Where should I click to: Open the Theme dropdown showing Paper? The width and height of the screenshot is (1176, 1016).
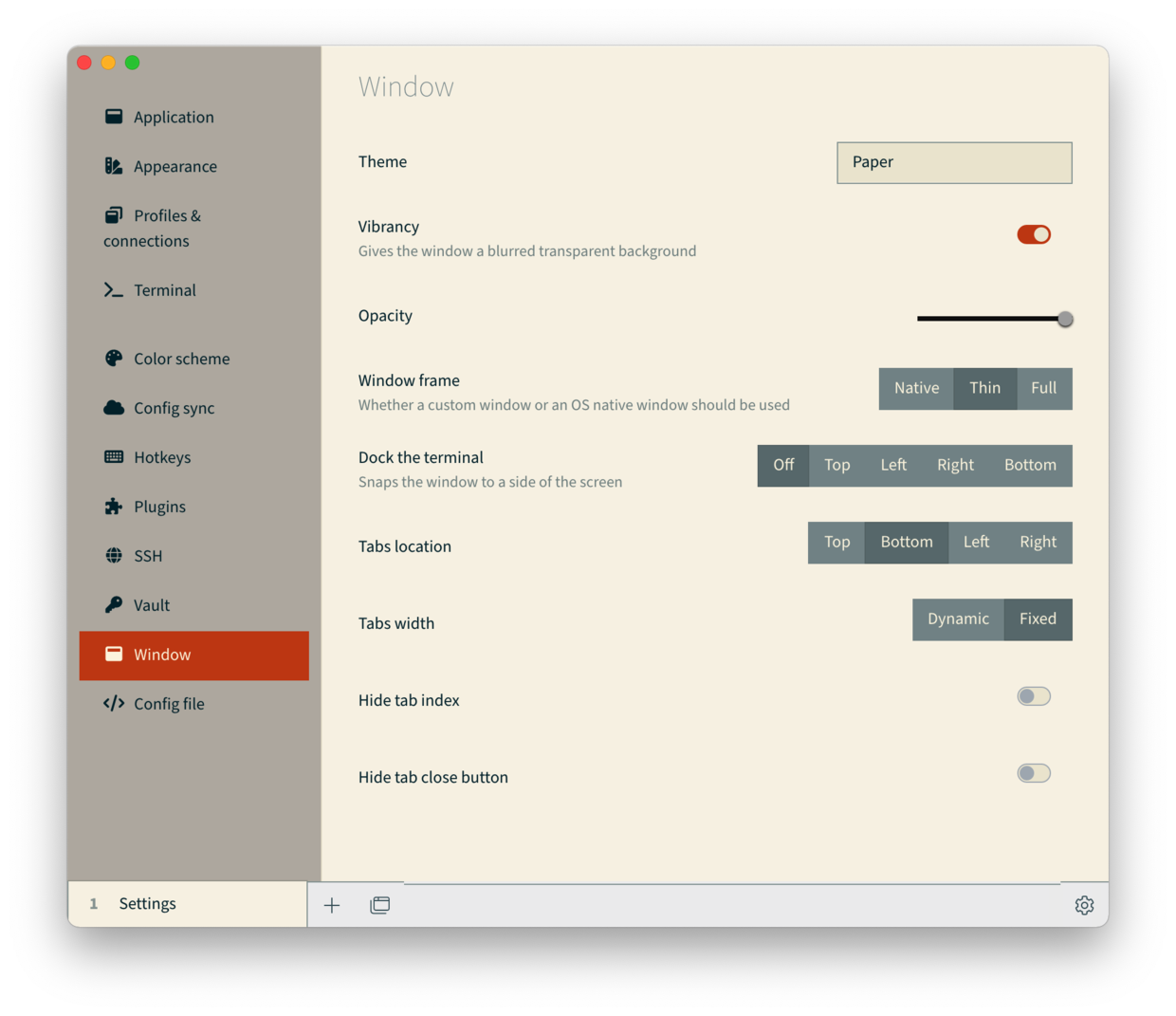click(954, 162)
